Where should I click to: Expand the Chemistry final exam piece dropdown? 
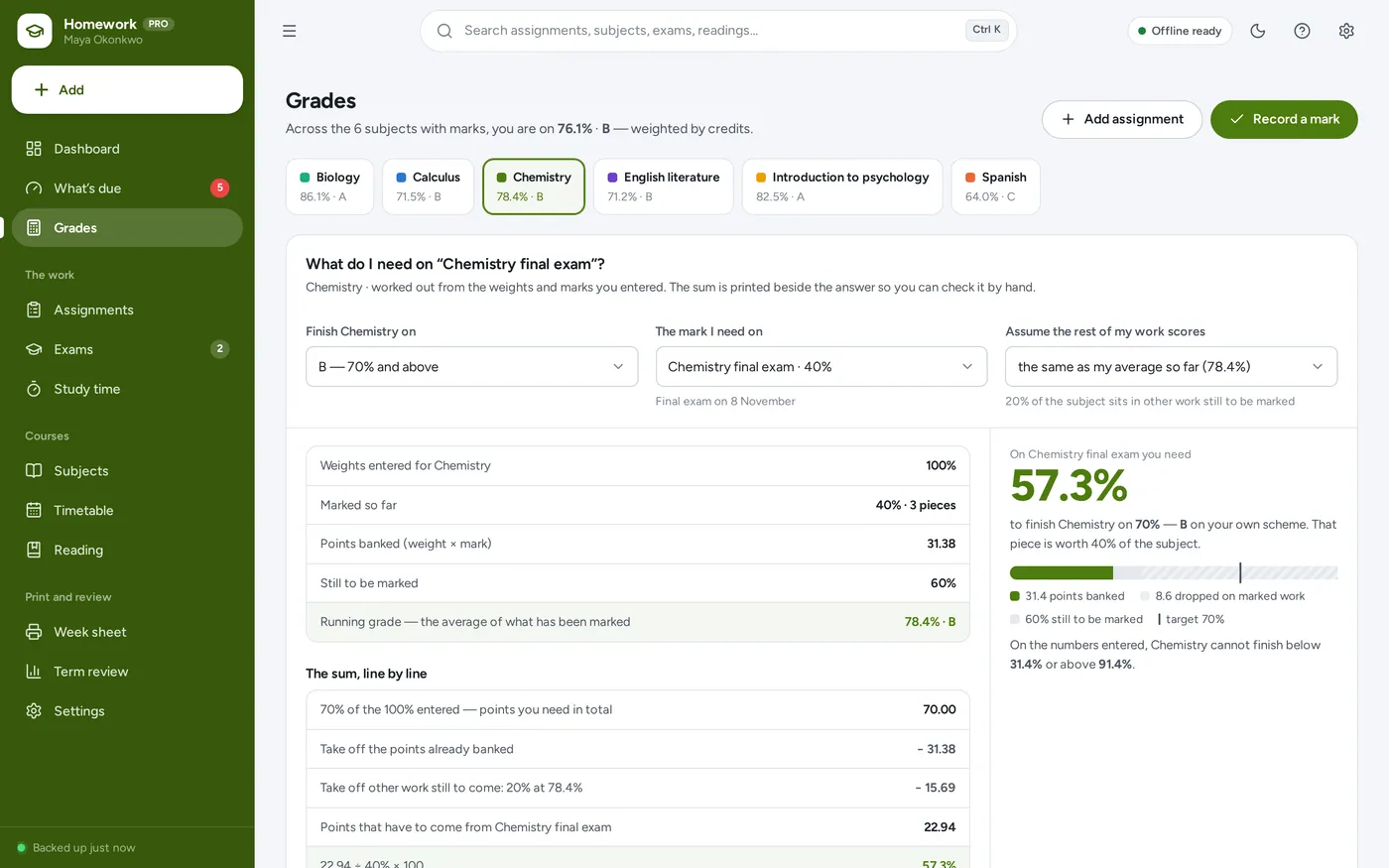(x=821, y=367)
